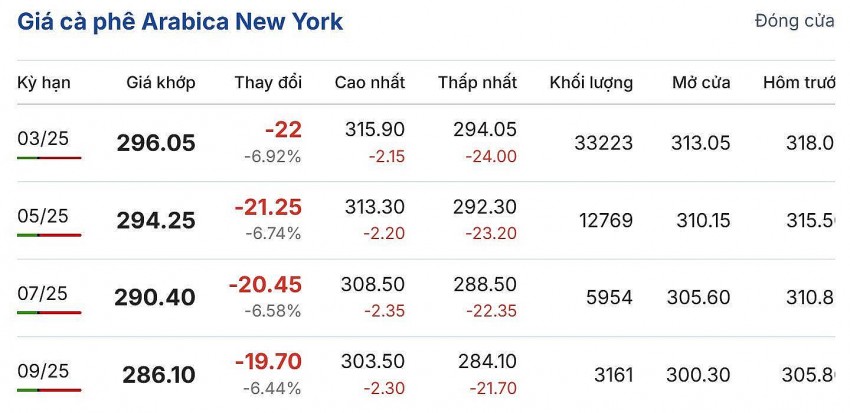This screenshot has width=850, height=413.
Task: Click the 'Khối lượng' column header
Action: tap(591, 83)
